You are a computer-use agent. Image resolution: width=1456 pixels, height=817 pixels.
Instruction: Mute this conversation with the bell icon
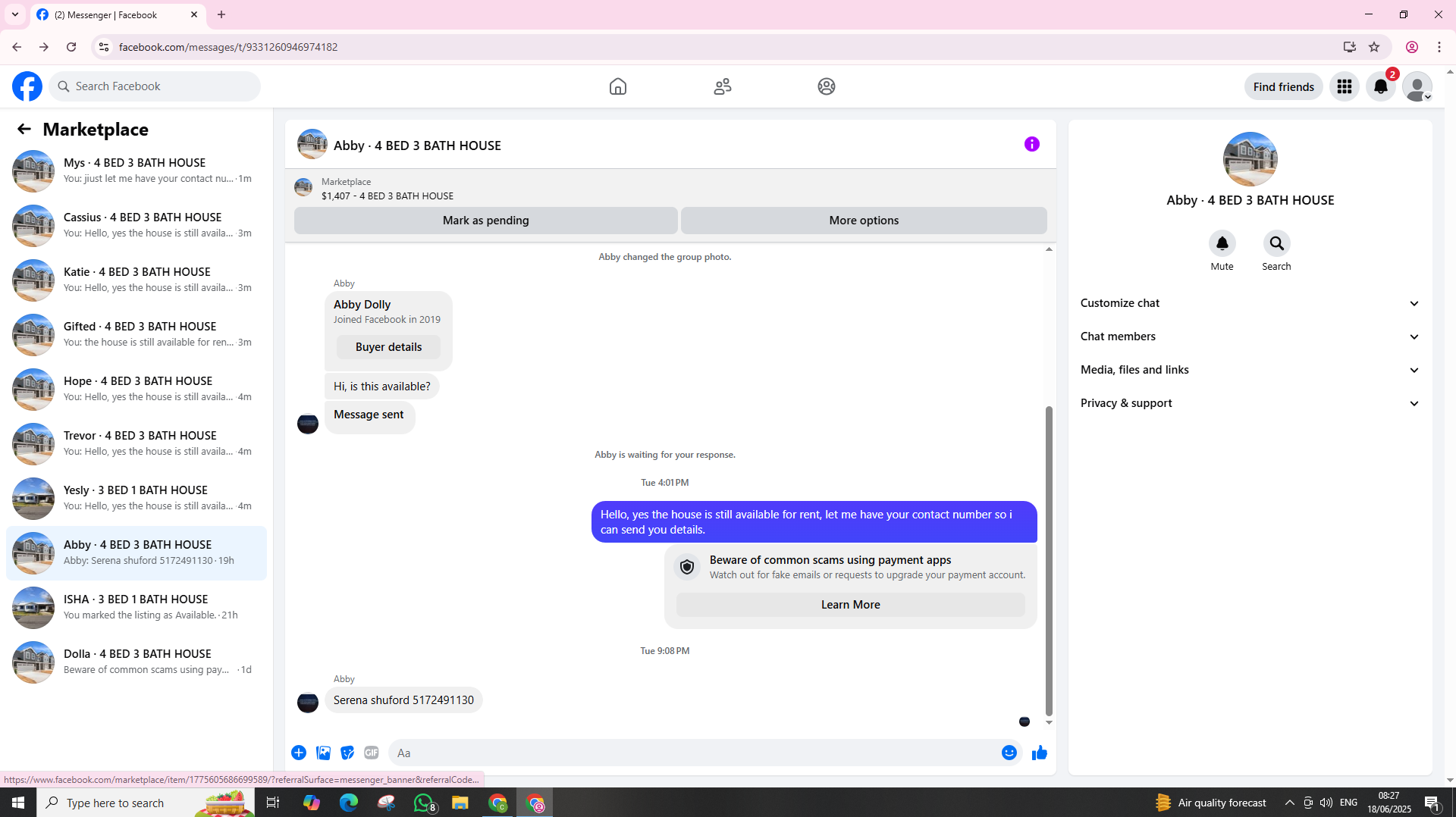pos(1222,243)
